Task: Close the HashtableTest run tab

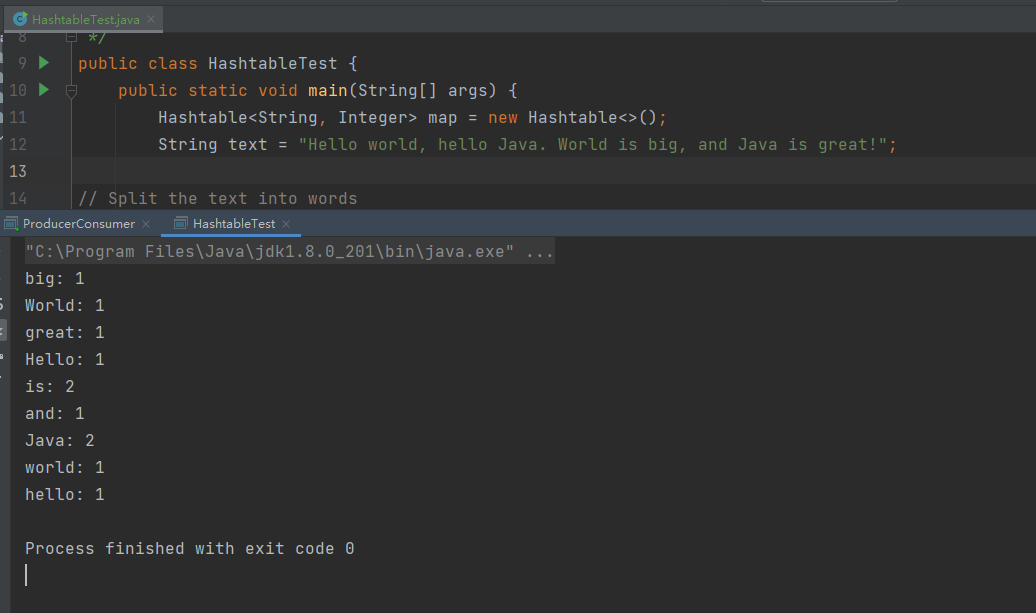Action: coord(286,224)
